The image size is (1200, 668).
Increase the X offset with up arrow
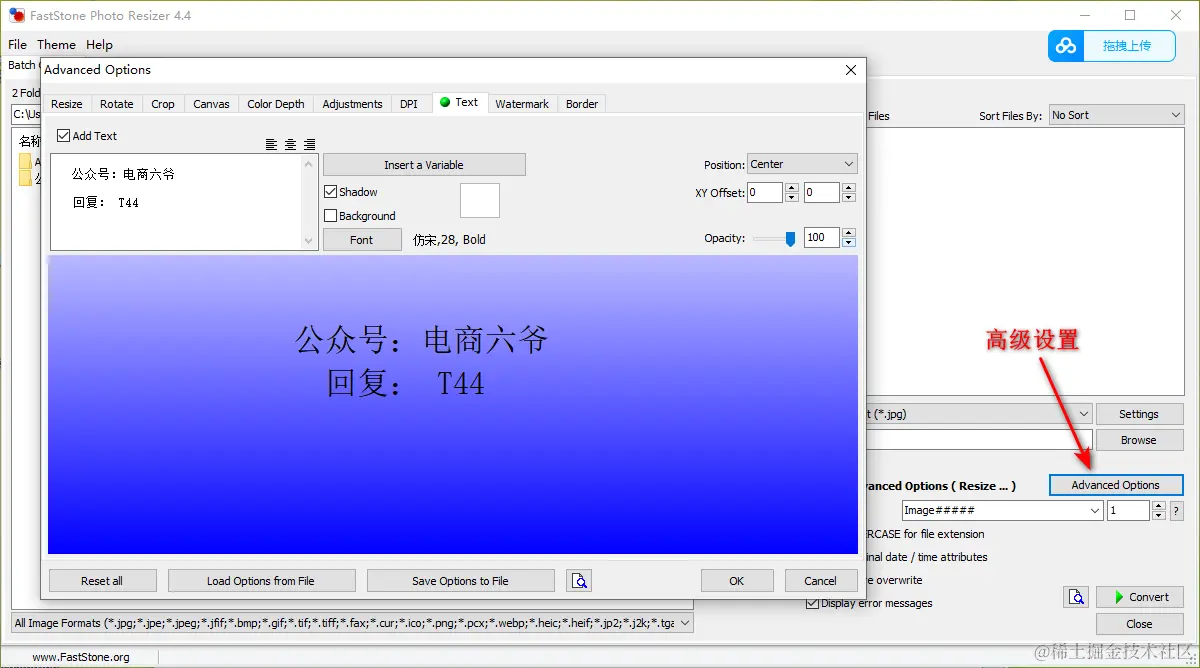[791, 188]
